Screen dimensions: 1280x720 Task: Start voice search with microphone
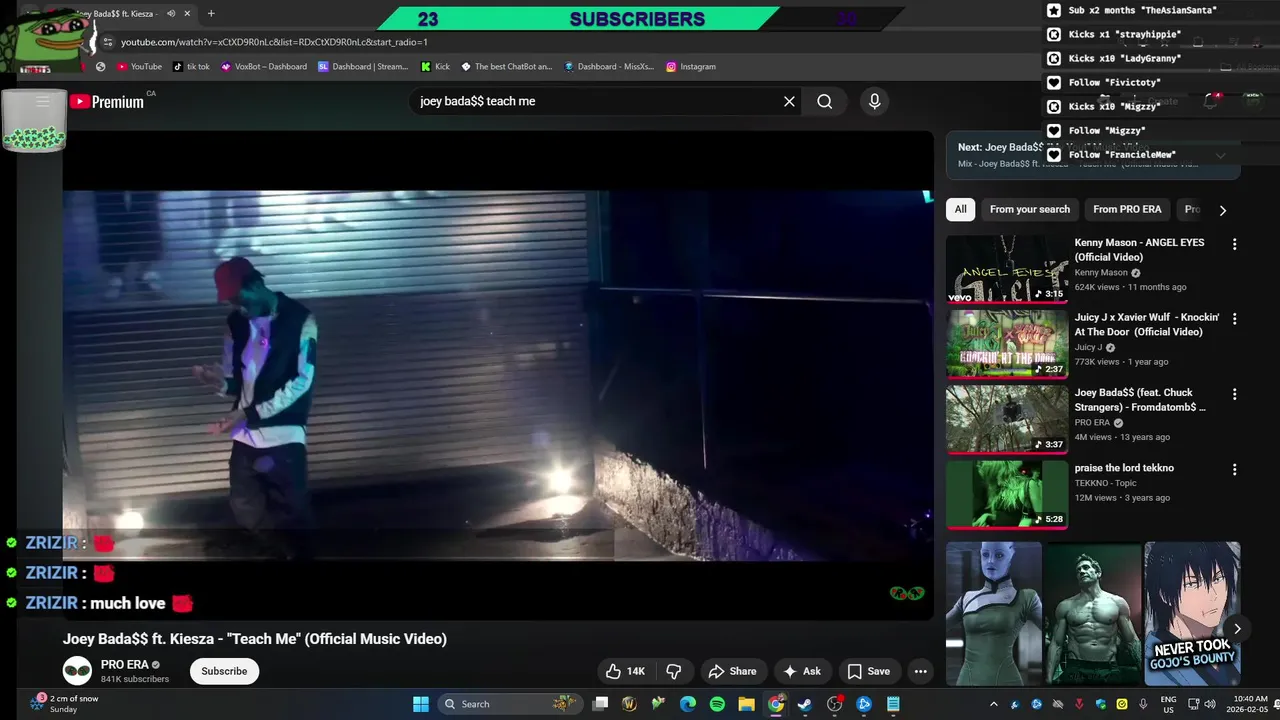(x=874, y=101)
